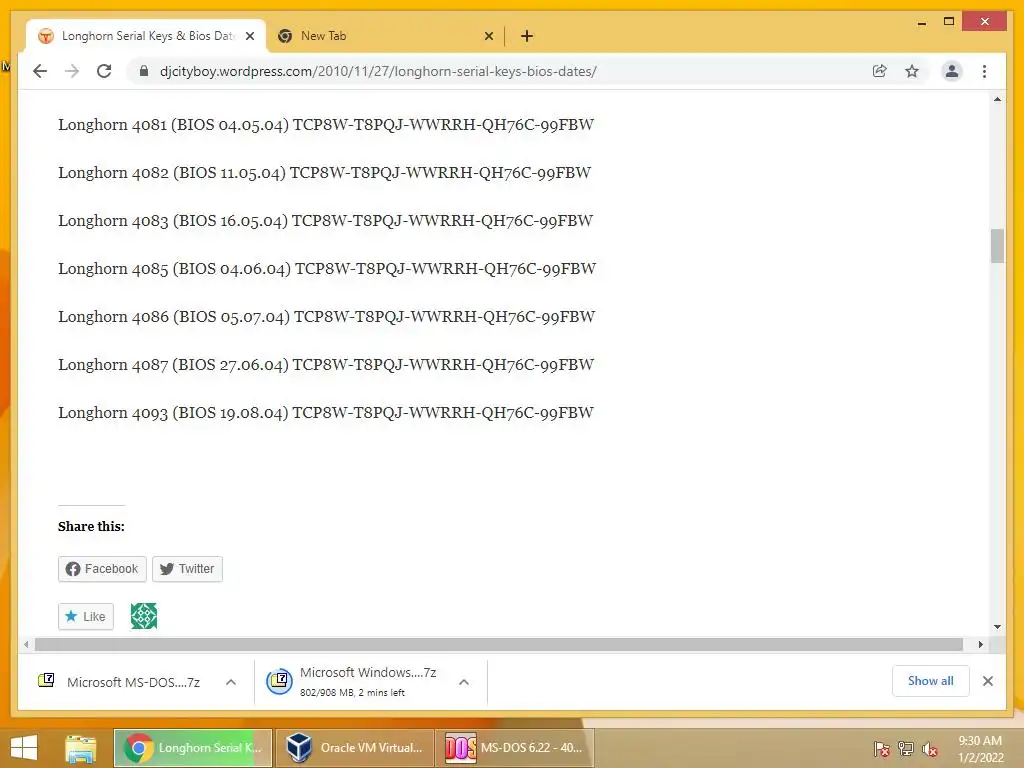Expand options for Microsoft Windows download
Screen dimensions: 1024x768
coord(464,682)
